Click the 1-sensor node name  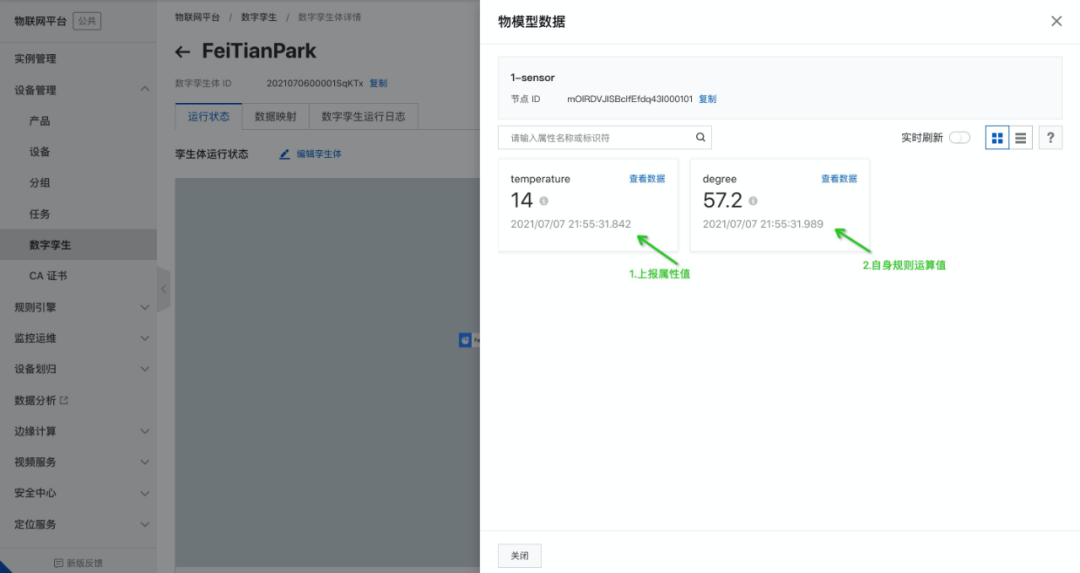coord(532,78)
